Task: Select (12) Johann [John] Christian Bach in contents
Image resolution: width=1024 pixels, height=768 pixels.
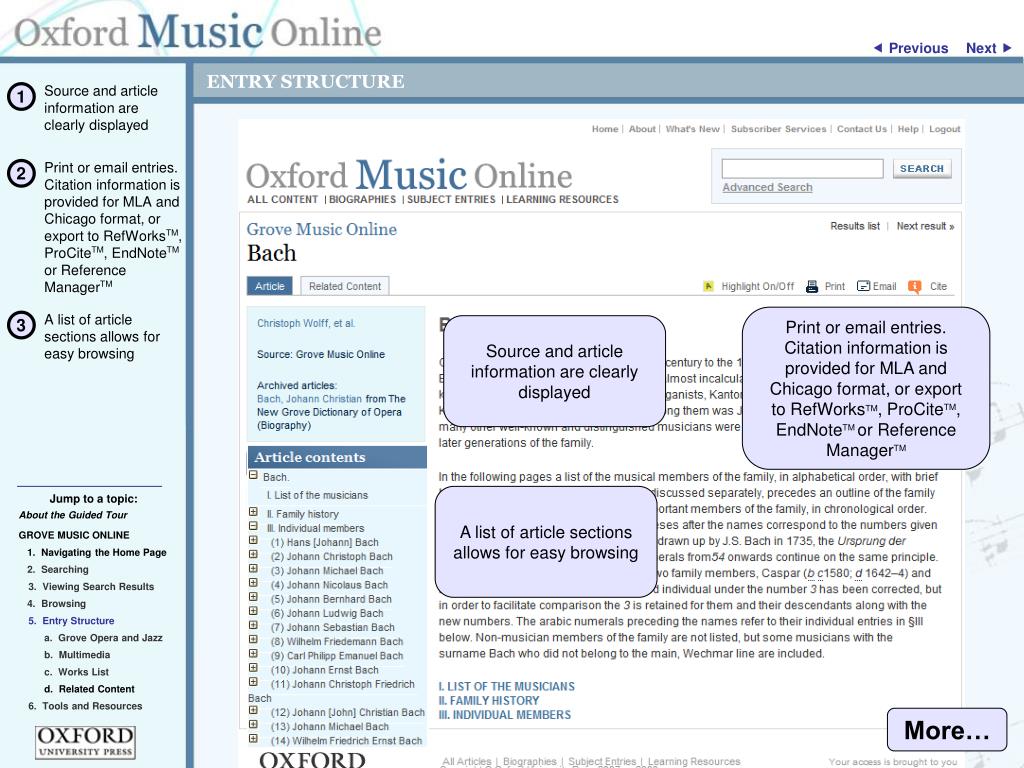Action: coord(347,712)
